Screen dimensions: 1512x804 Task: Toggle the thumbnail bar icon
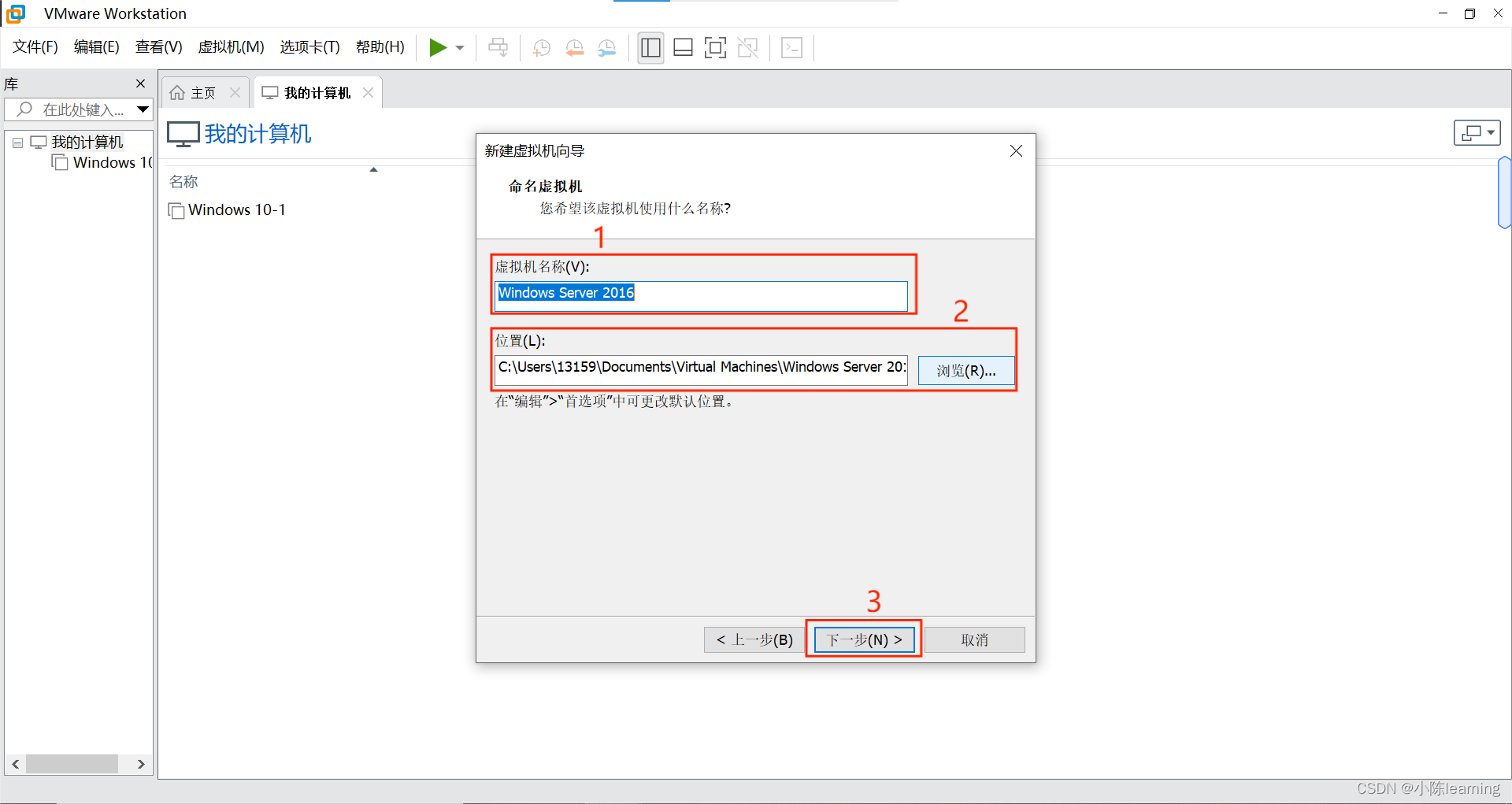(683, 47)
